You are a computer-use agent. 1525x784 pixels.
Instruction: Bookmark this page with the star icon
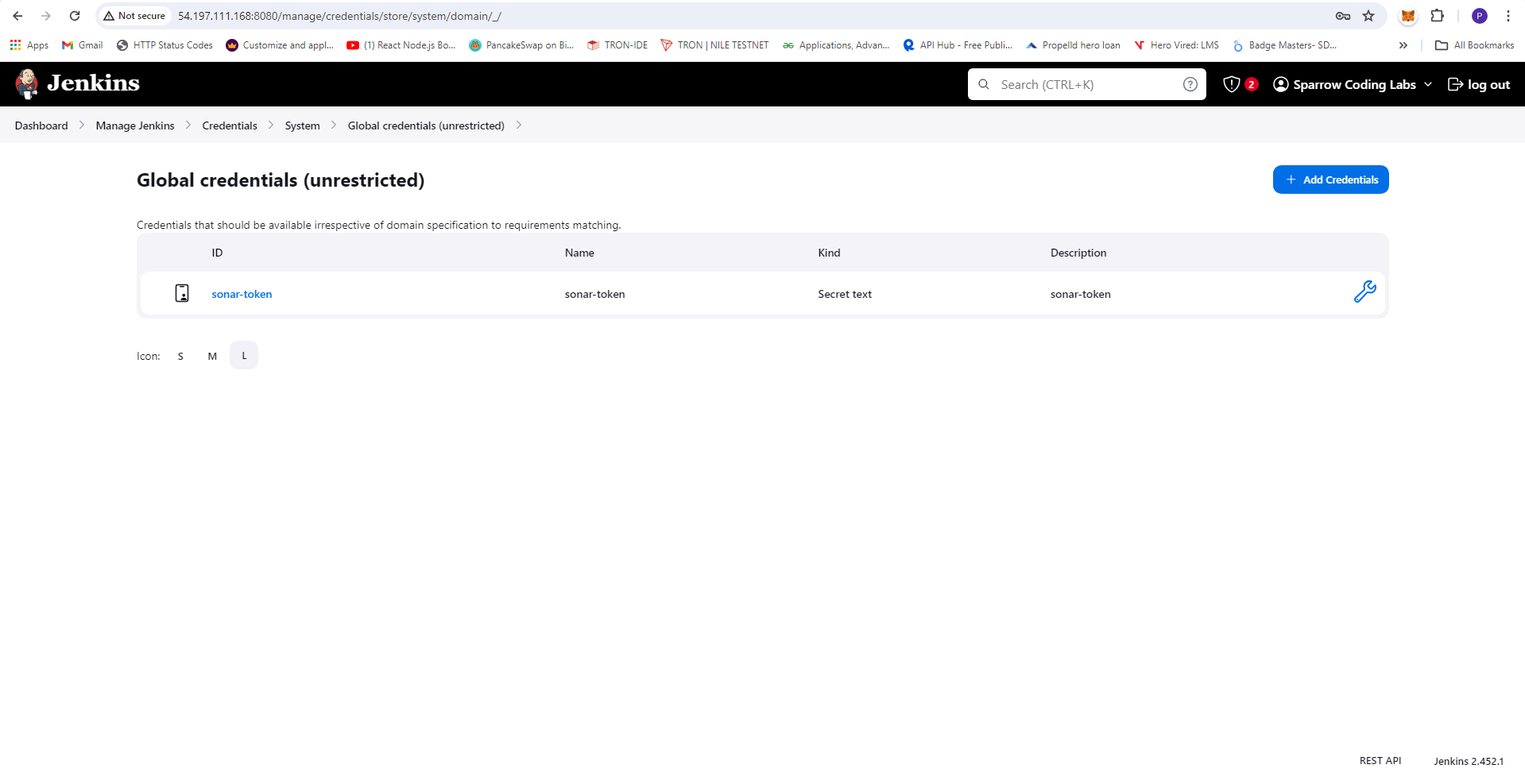pyautogui.click(x=1368, y=16)
